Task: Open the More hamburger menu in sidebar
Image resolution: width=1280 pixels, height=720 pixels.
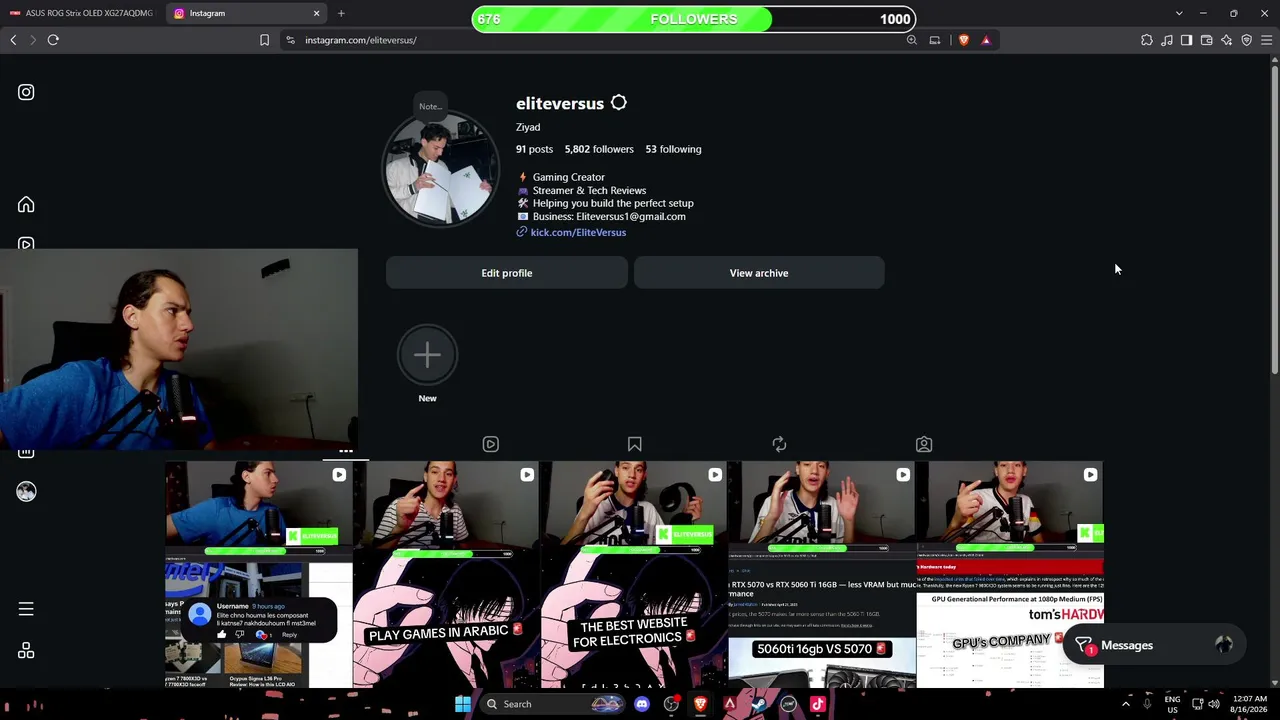Action: (x=26, y=609)
